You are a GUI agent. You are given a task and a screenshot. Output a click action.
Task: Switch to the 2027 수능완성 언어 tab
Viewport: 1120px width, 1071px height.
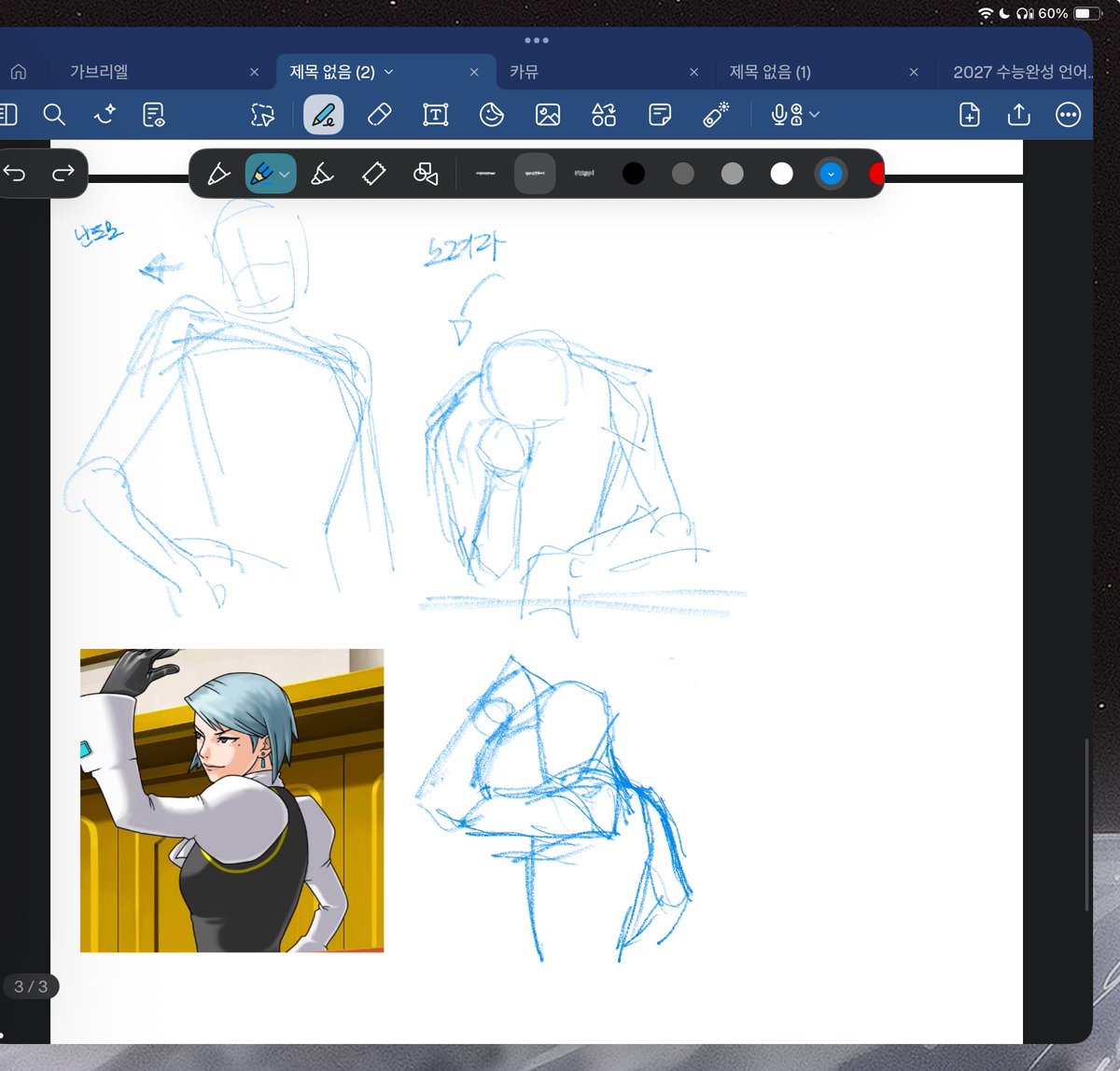(1022, 72)
